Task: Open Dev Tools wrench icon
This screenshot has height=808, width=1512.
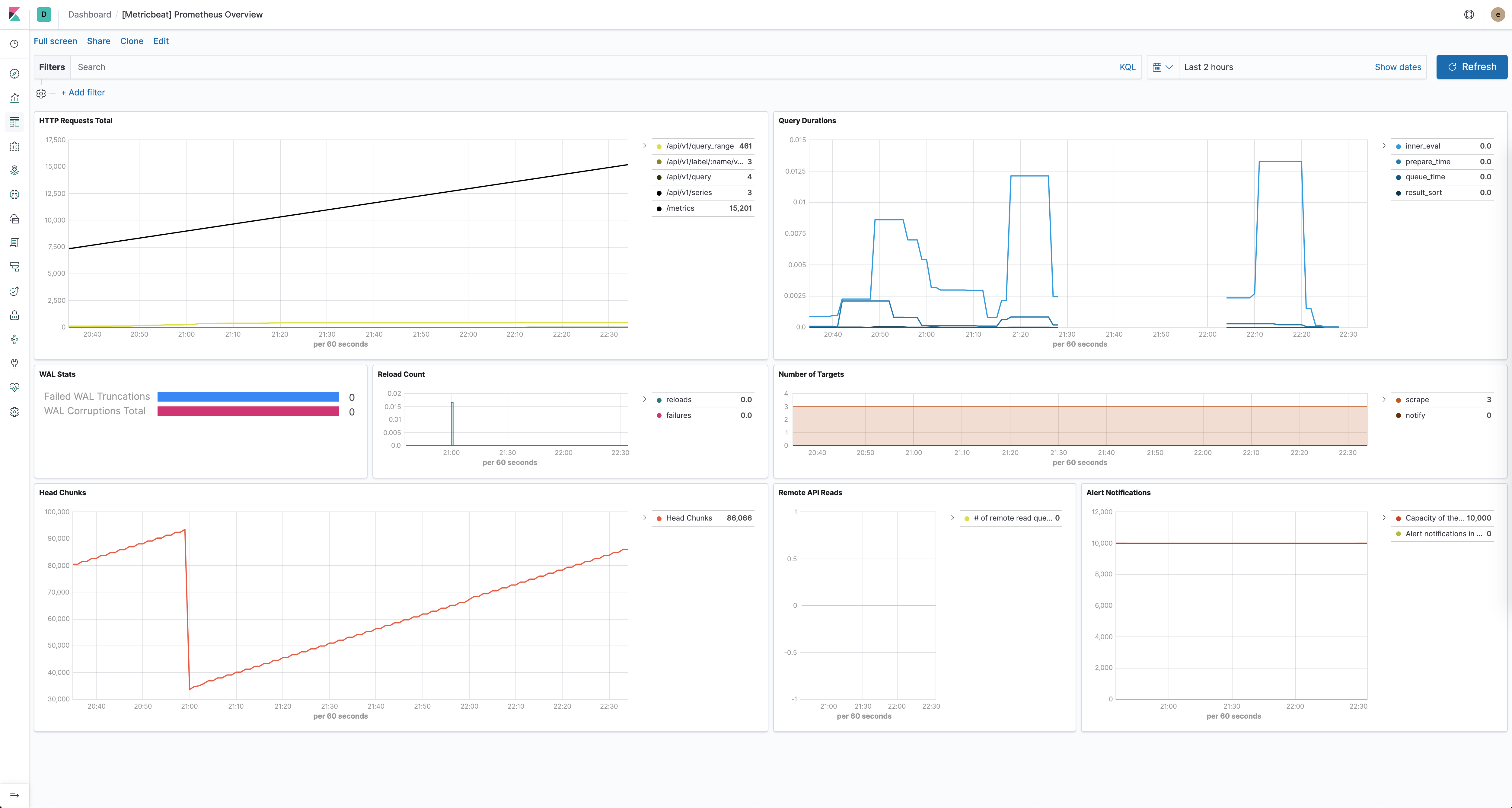Action: (14, 364)
